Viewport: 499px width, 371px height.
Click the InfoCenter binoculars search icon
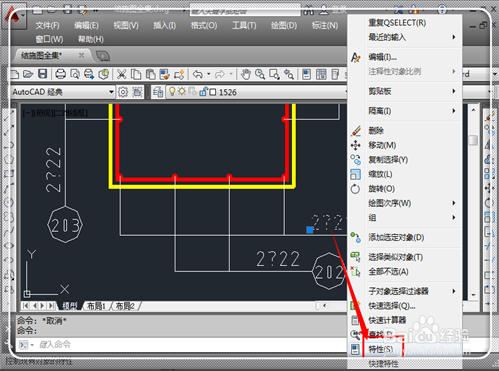click(309, 10)
